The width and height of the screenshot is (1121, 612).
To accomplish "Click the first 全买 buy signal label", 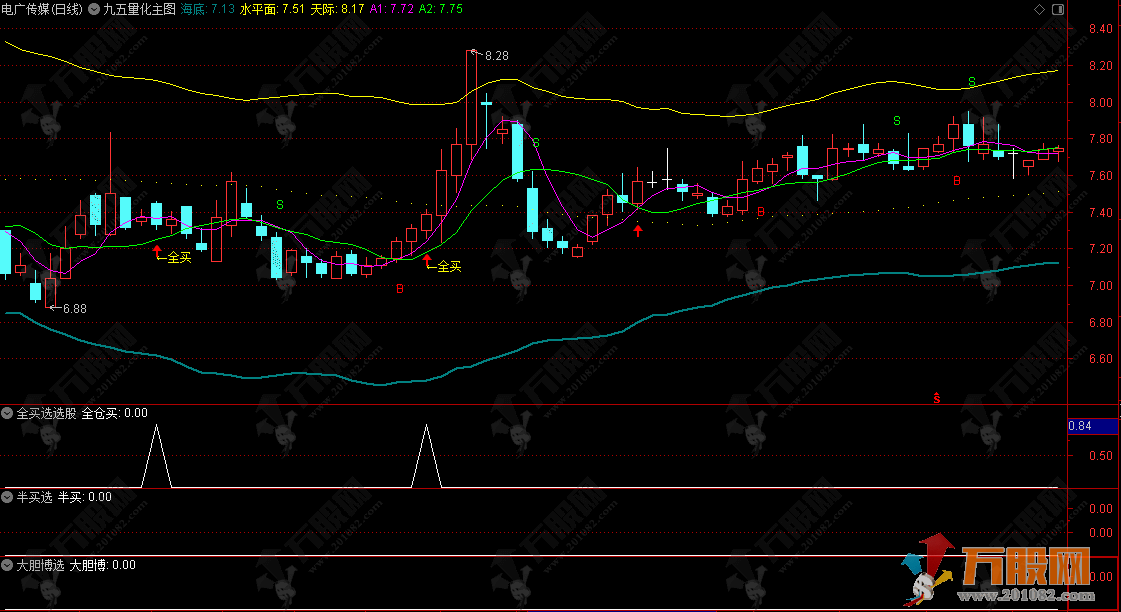I will pyautogui.click(x=178, y=257).
